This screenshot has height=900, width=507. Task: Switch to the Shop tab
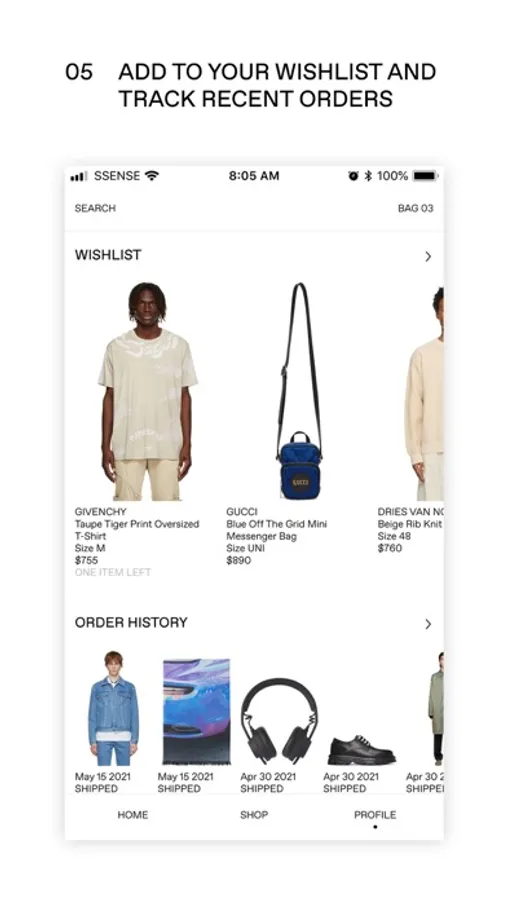[x=254, y=814]
